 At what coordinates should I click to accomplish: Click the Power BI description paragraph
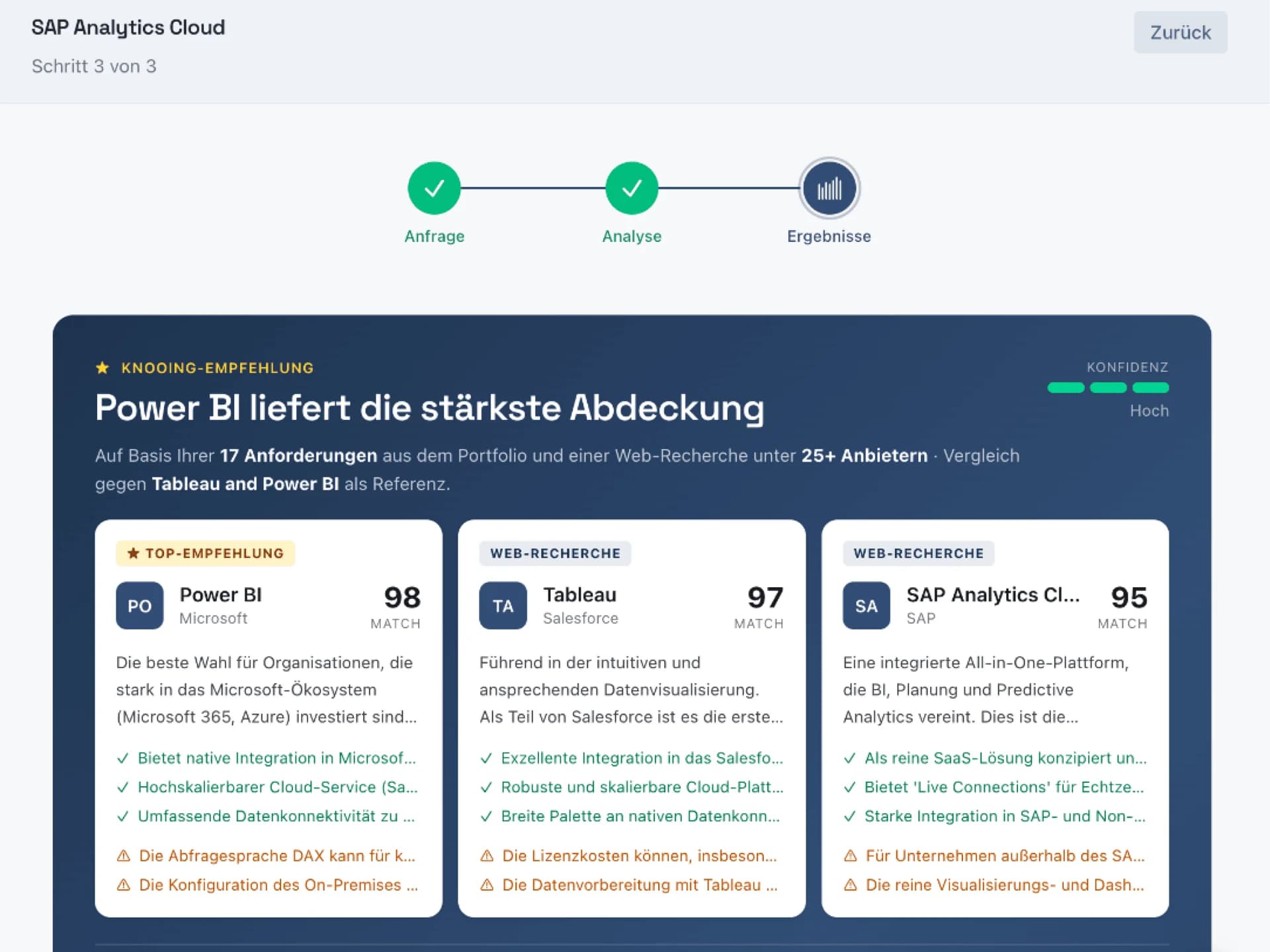[x=267, y=690]
